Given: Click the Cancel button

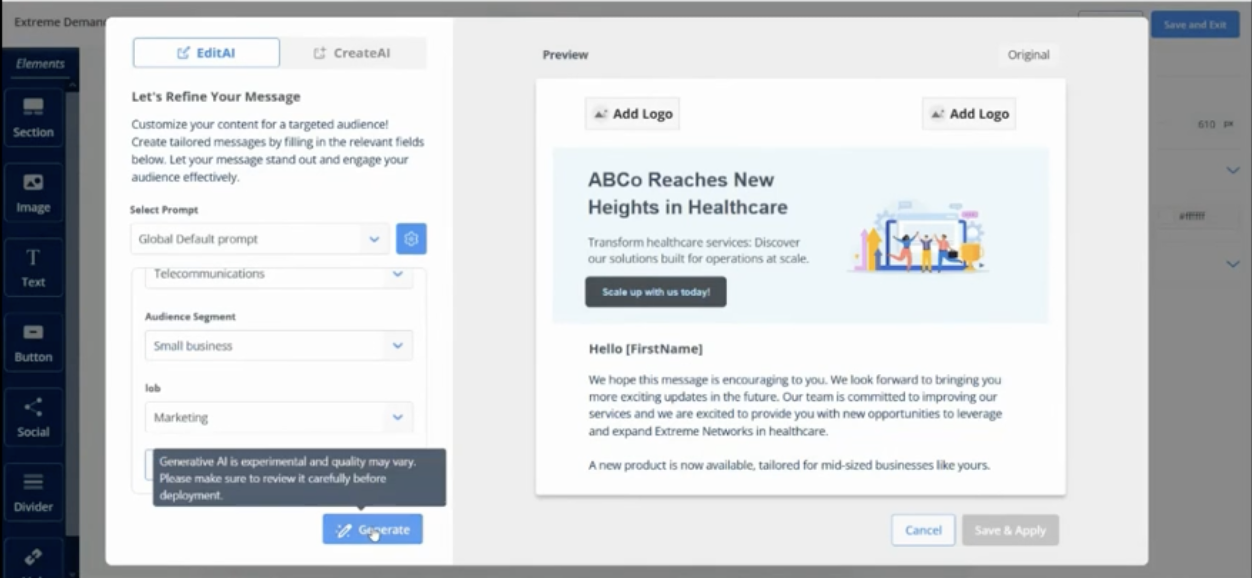Looking at the screenshot, I should 923,530.
